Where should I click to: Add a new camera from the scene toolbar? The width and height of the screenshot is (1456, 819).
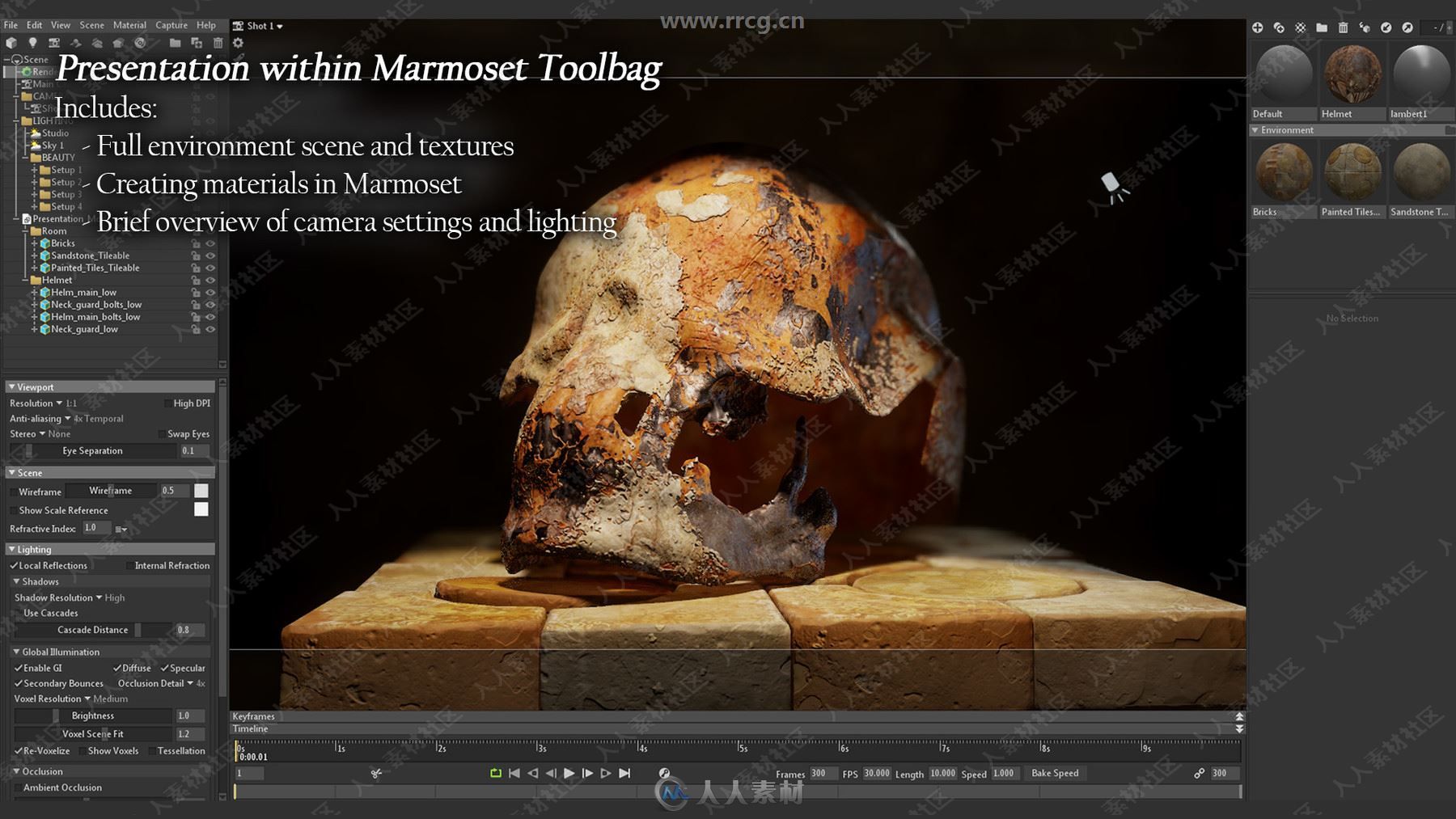tap(54, 43)
